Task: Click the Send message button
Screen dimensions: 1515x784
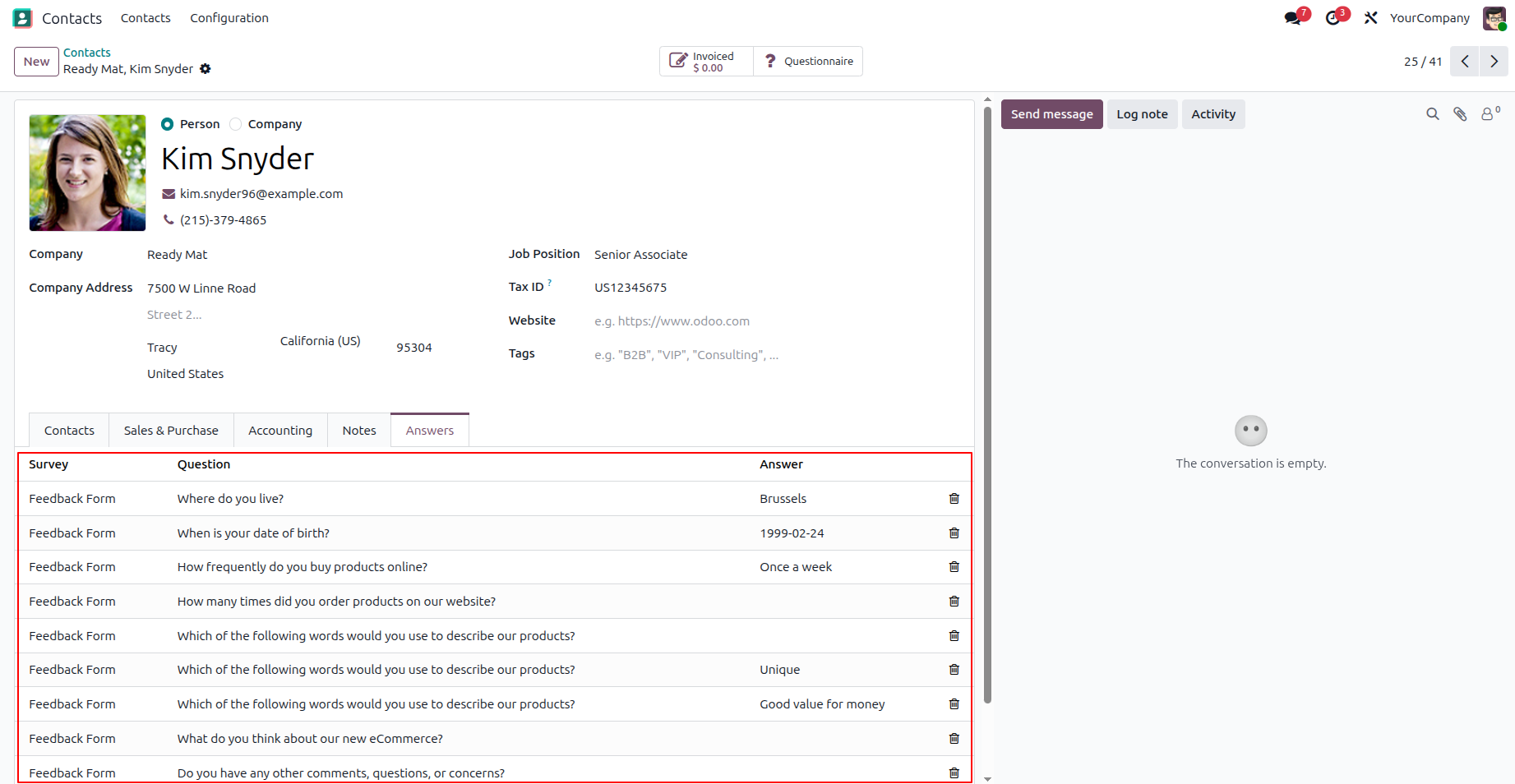Action: pos(1051,114)
